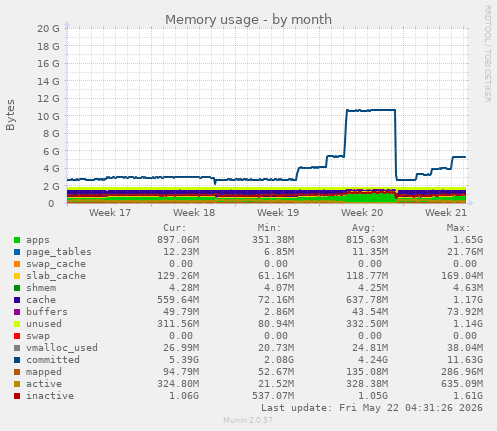The height and width of the screenshot is (431, 497).
Task: Click the committed navy legend swatch
Action: click(x=17, y=360)
